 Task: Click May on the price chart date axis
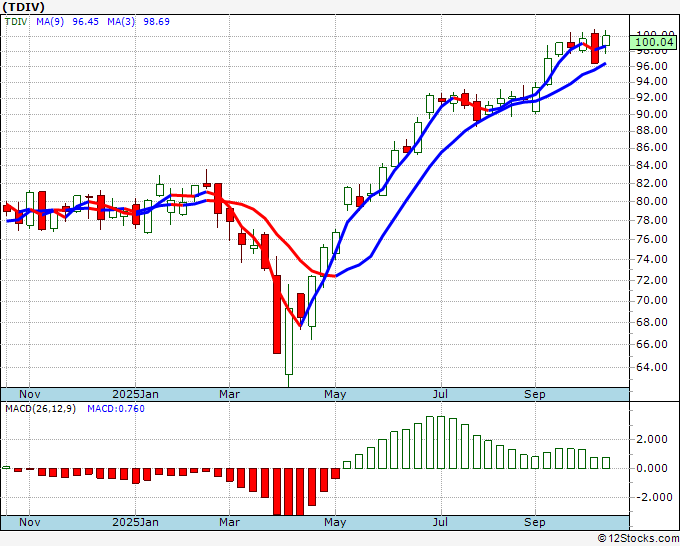click(335, 394)
